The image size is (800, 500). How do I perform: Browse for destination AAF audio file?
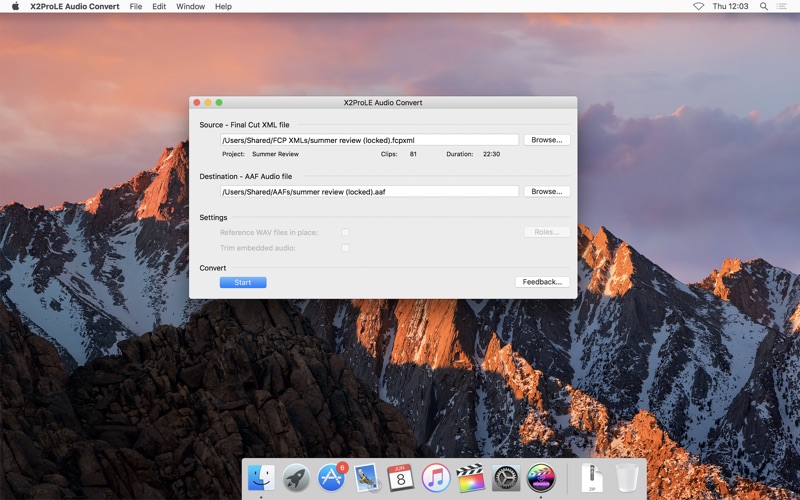pyautogui.click(x=547, y=191)
